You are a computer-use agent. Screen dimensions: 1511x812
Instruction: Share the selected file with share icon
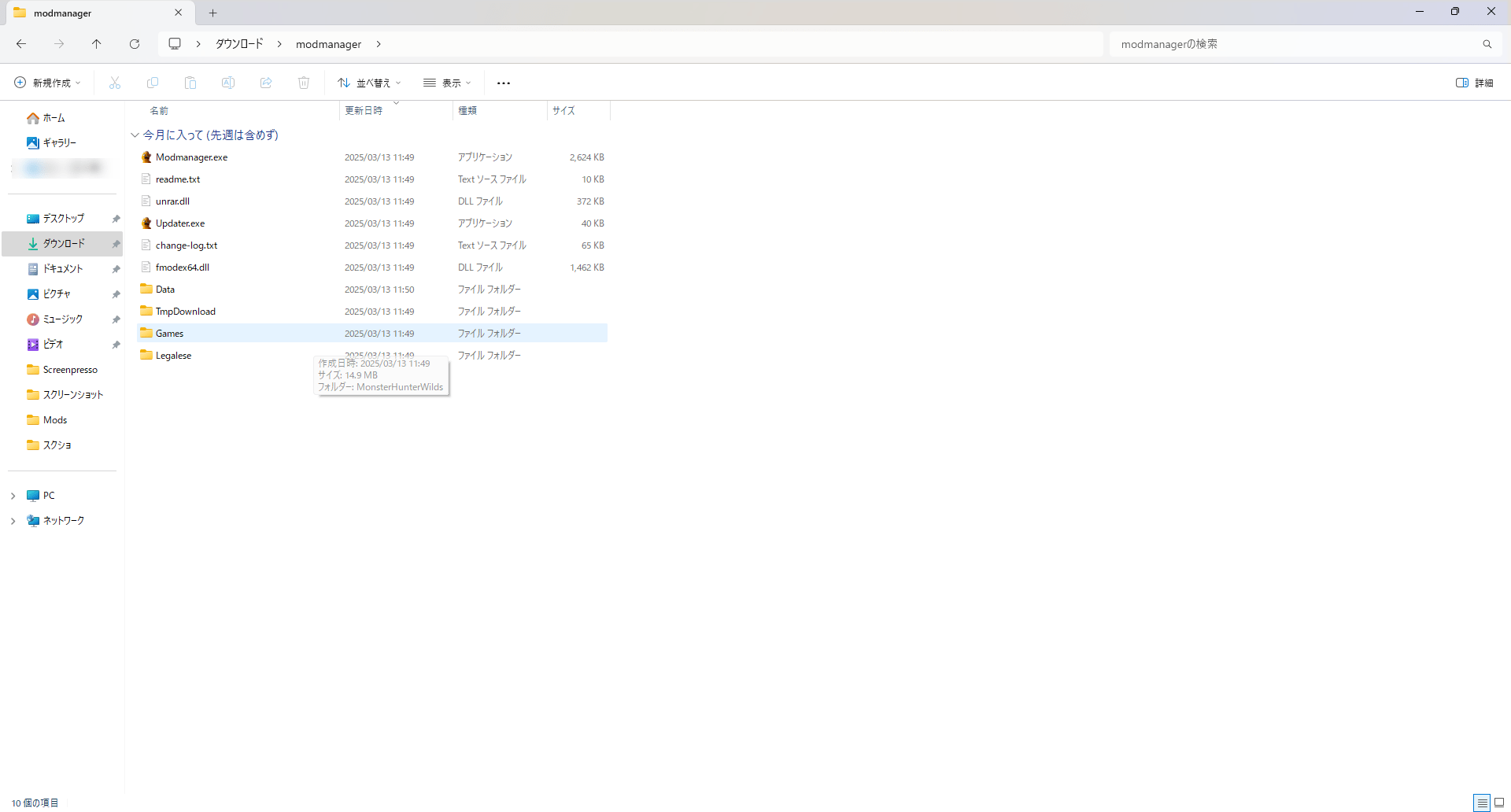click(x=266, y=83)
